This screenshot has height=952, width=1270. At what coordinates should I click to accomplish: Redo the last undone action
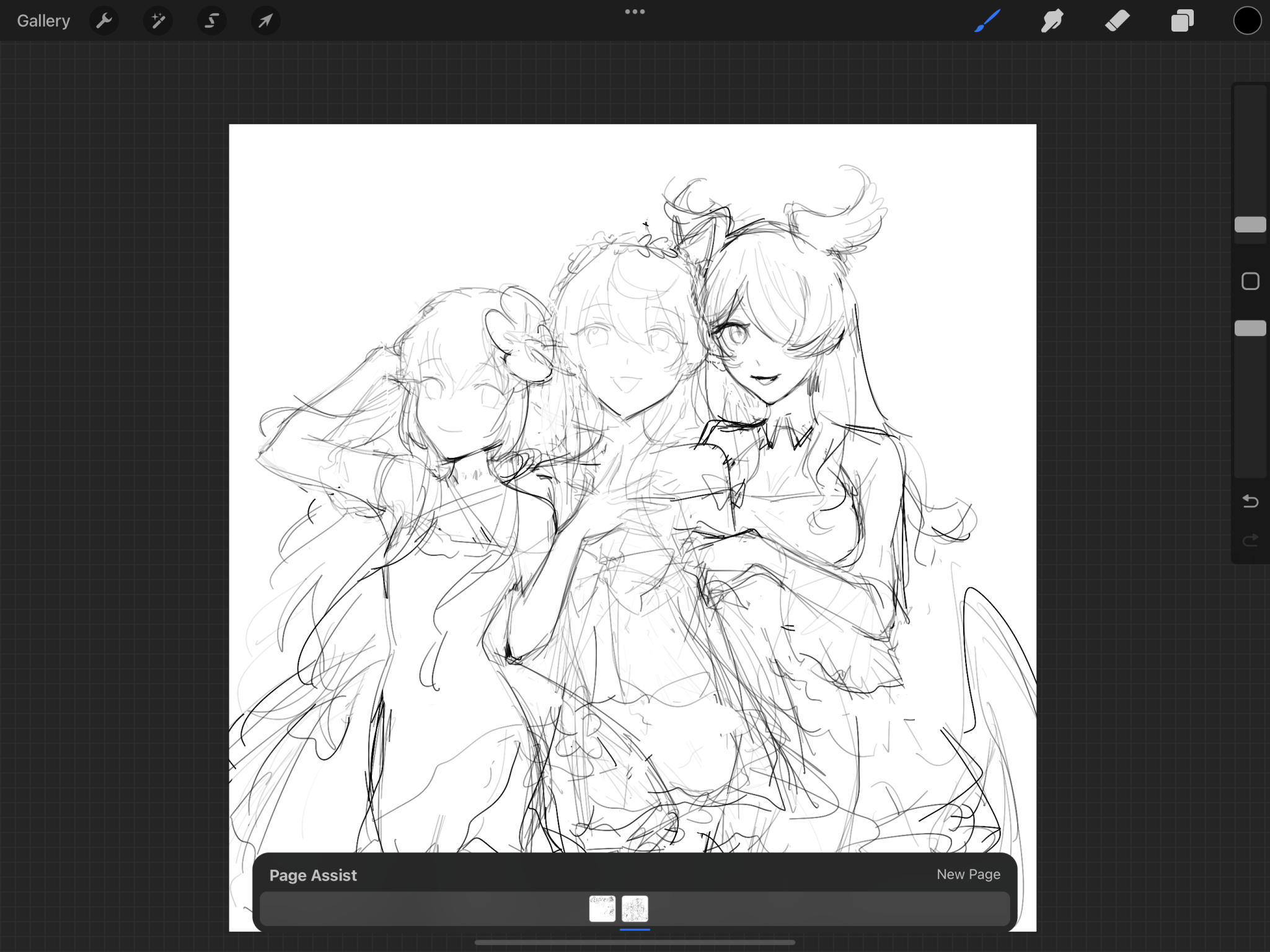(1250, 540)
